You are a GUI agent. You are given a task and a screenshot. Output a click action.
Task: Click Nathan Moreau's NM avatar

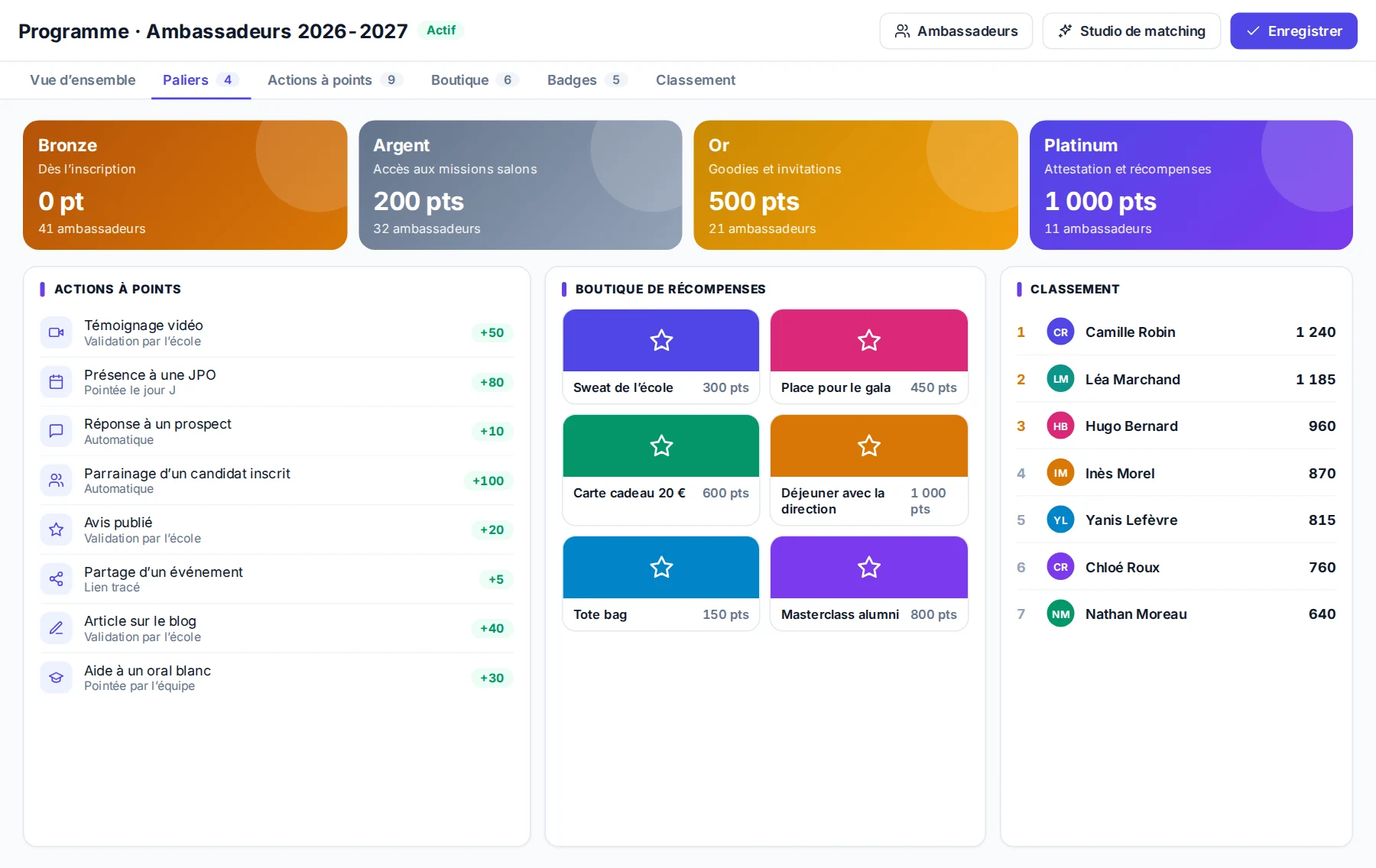pyautogui.click(x=1060, y=614)
